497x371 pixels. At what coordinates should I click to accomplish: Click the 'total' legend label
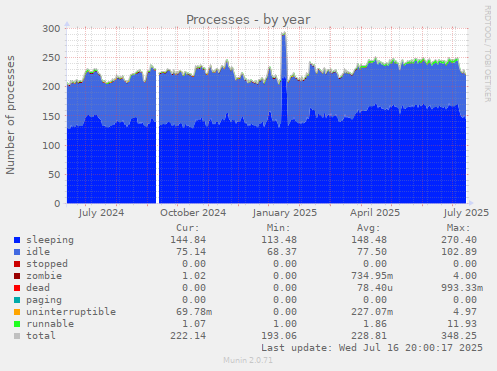pyautogui.click(x=41, y=336)
